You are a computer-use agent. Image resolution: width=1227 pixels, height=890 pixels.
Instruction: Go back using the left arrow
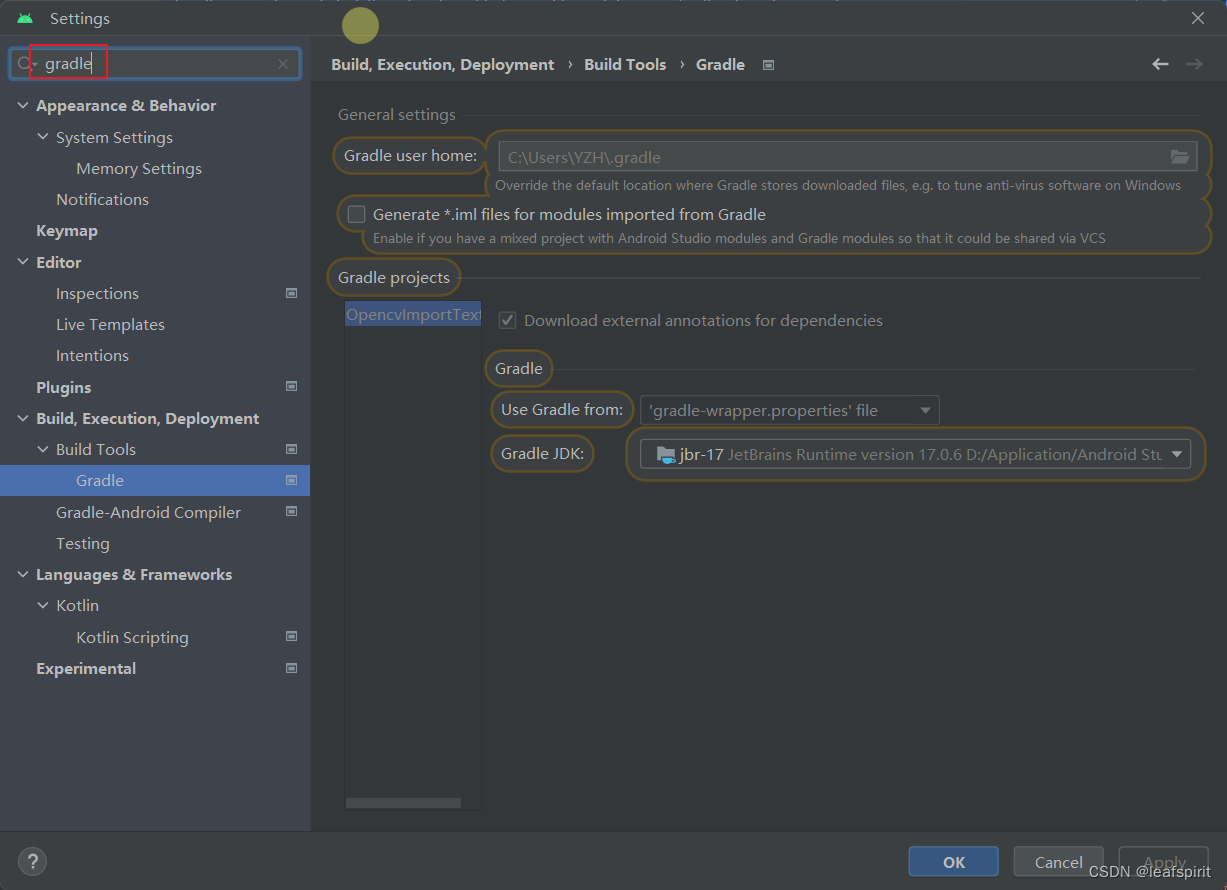pyautogui.click(x=1160, y=64)
